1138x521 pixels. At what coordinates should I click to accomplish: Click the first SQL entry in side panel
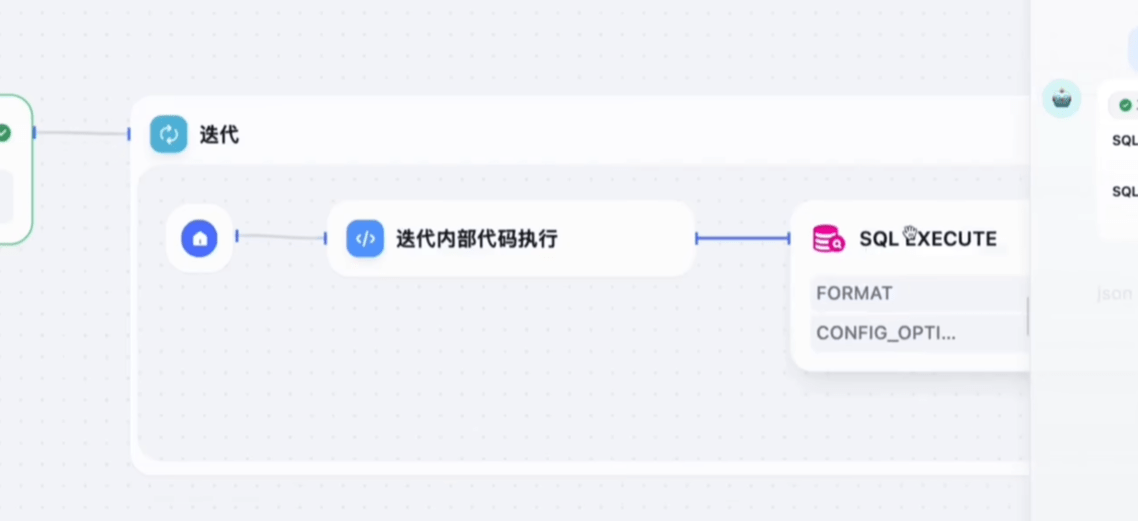click(1125, 141)
